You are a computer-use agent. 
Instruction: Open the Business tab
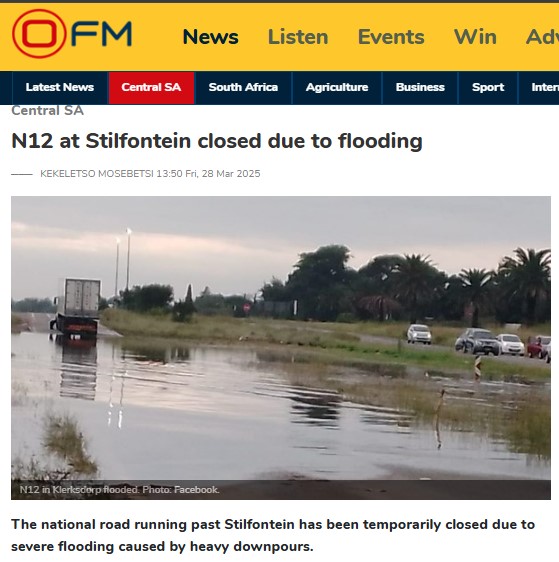pos(420,87)
